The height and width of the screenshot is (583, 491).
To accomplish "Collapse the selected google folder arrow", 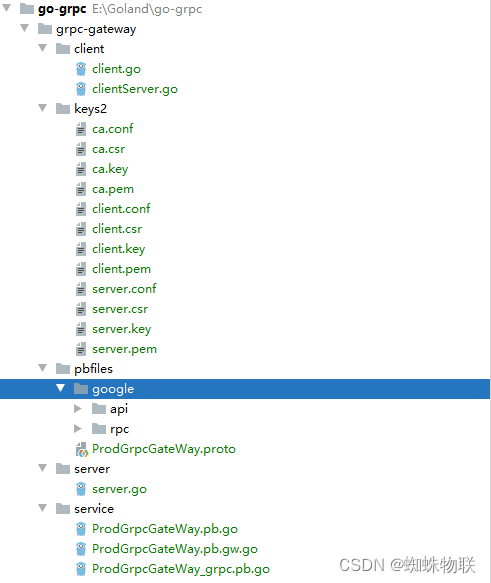I will 61,388.
